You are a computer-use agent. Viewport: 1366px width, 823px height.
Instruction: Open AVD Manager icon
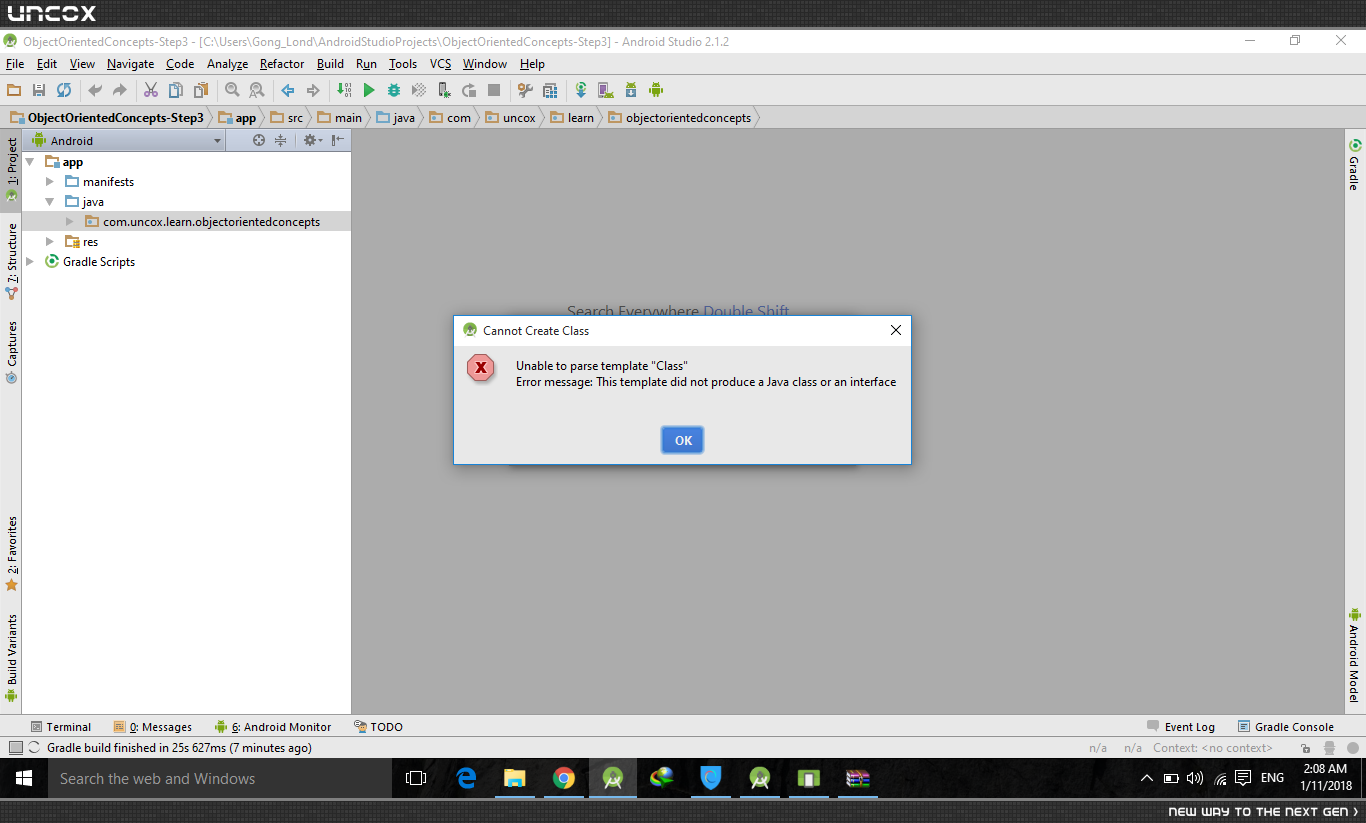click(x=606, y=90)
